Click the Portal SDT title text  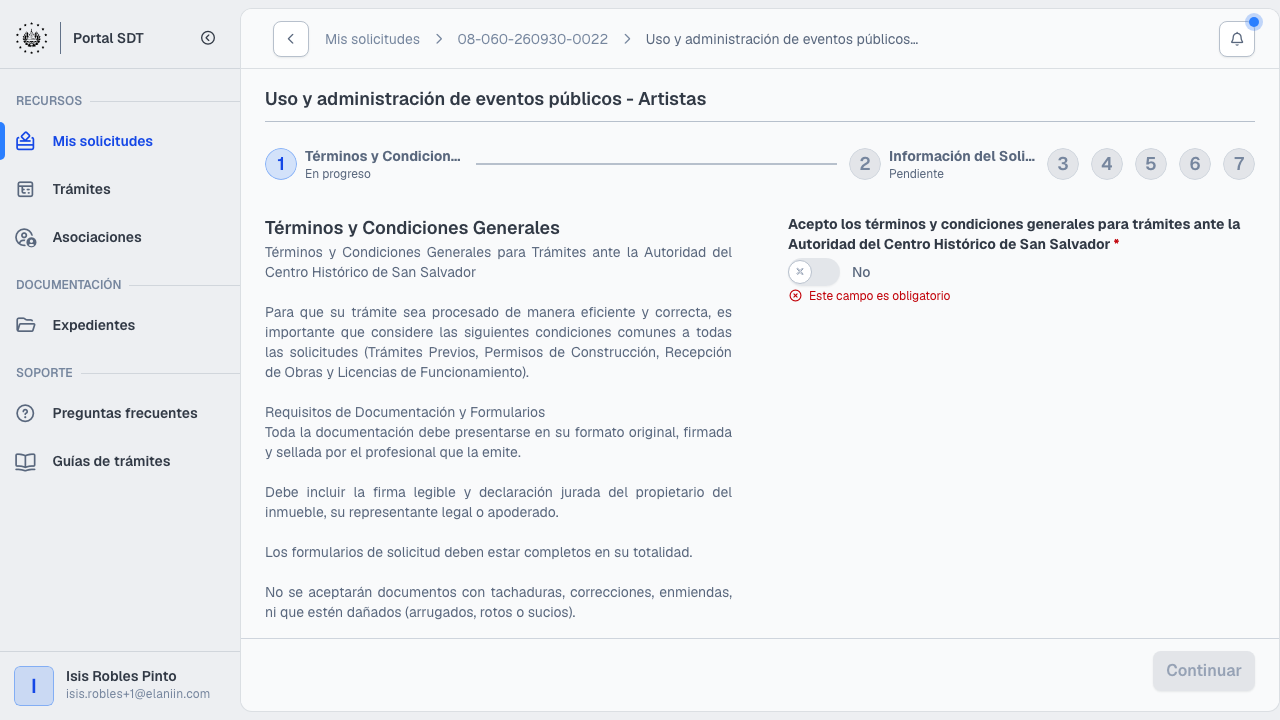click(108, 38)
